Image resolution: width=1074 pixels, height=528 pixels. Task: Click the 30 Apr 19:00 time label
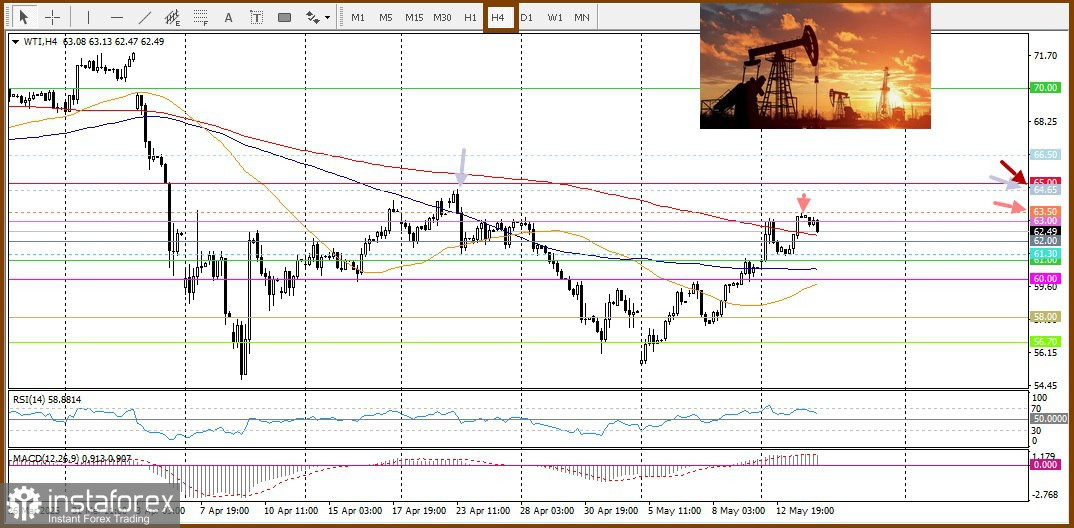pyautogui.click(x=609, y=511)
